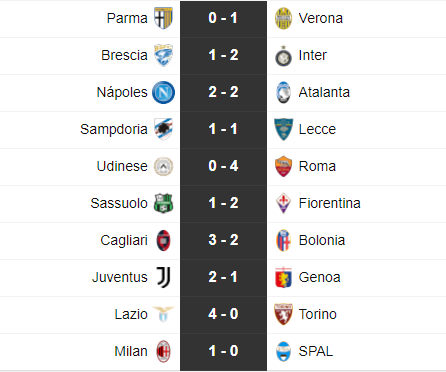Open the Lazio 4 - 0 Torino result
The height and width of the screenshot is (372, 446).
tap(223, 314)
